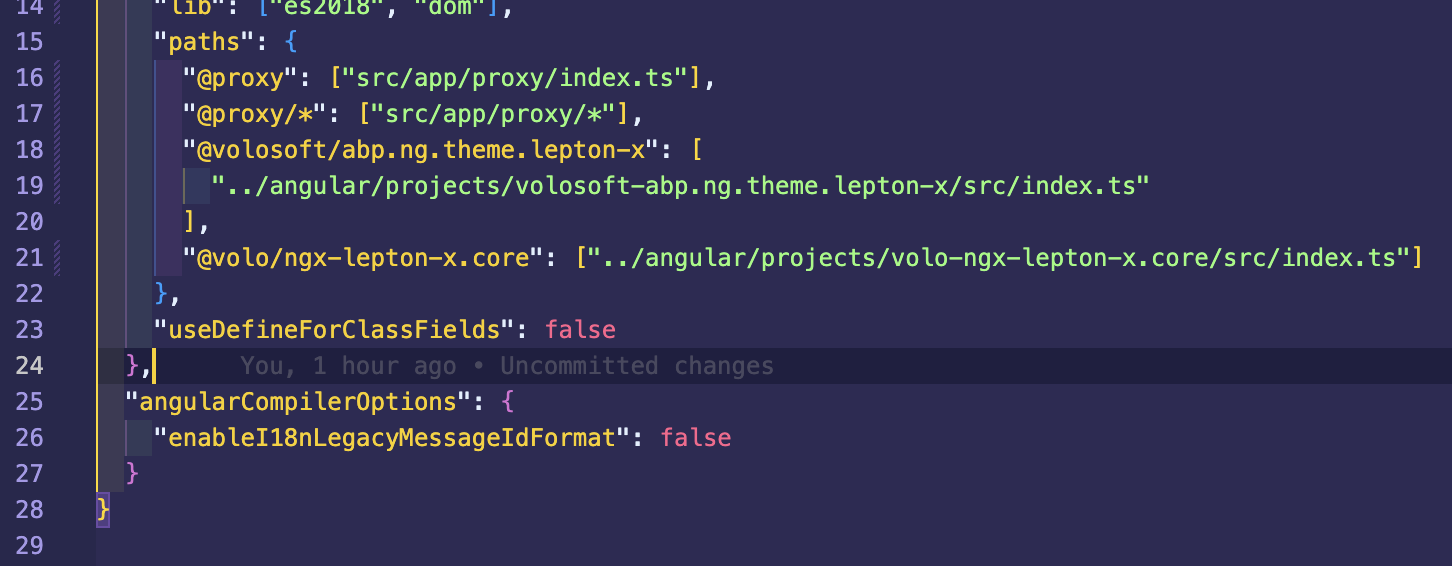
Task: Click the closing bracket on line 20
Action: tap(189, 222)
